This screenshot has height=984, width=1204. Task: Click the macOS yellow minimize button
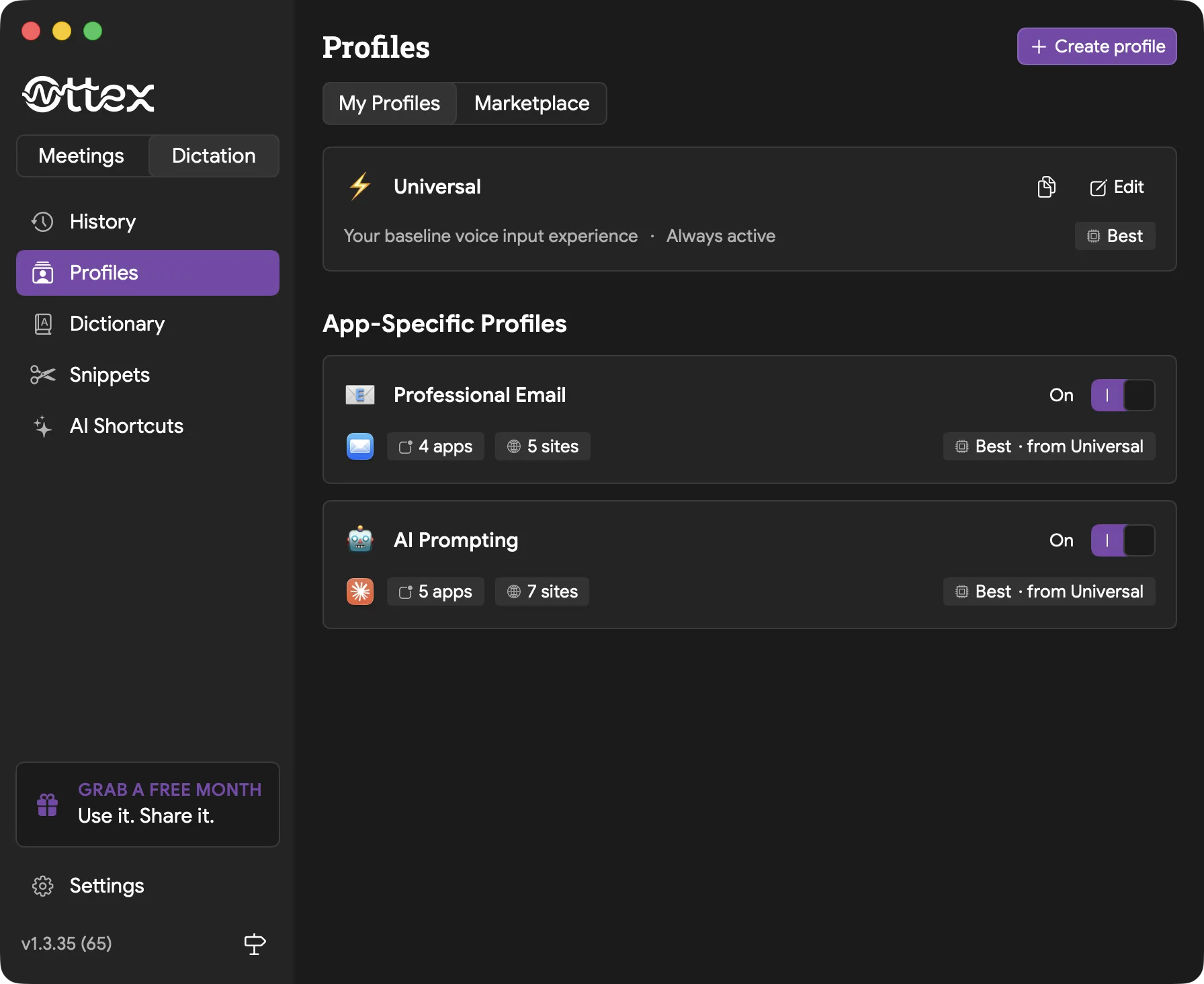pos(62,31)
